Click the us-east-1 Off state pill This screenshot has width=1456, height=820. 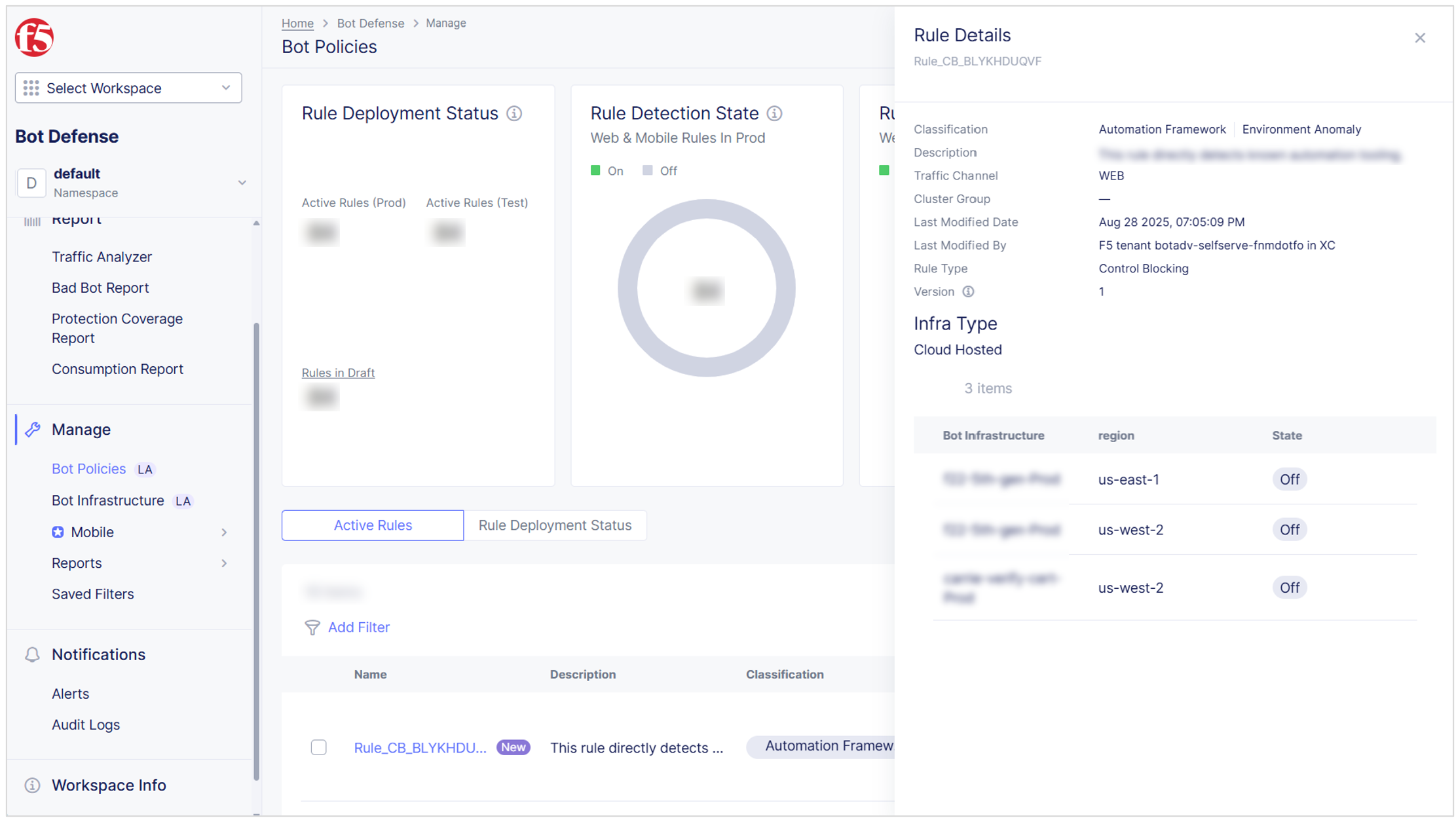(x=1289, y=479)
